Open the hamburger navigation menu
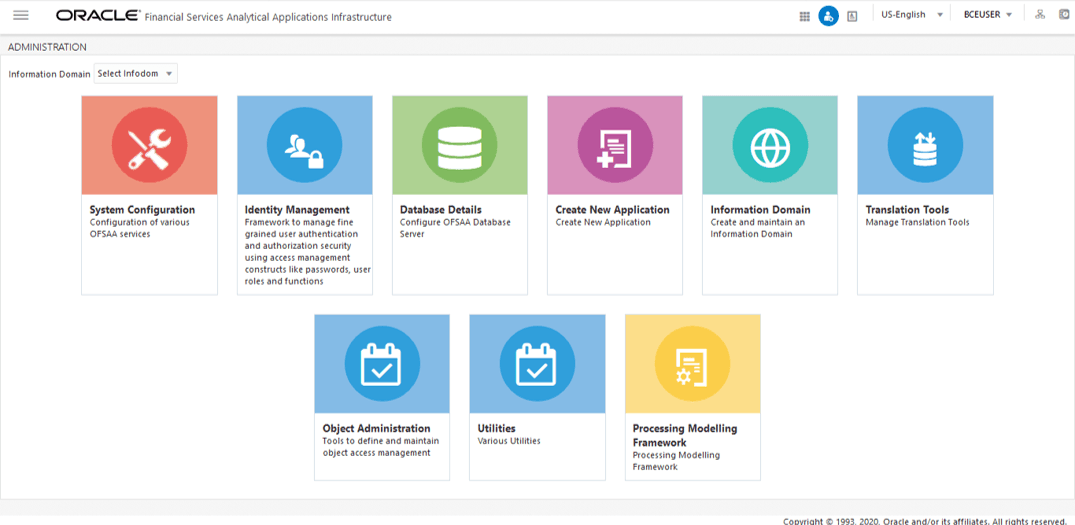Viewport: 1075px width, 525px height. [x=21, y=15]
